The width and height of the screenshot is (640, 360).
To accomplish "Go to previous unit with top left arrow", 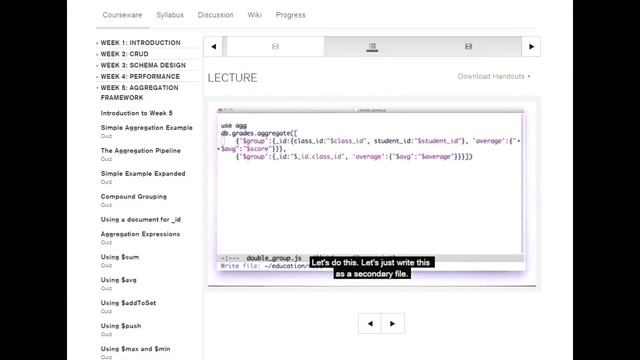I will click(213, 47).
